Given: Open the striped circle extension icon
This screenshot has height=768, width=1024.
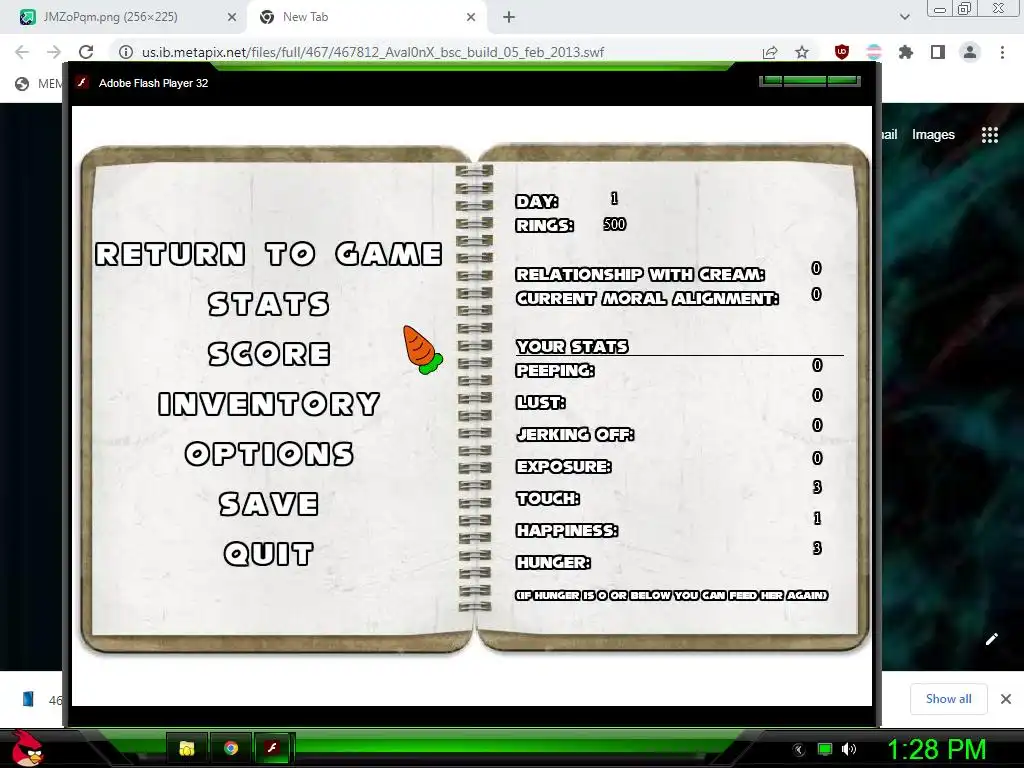Looking at the screenshot, I should click(874, 52).
